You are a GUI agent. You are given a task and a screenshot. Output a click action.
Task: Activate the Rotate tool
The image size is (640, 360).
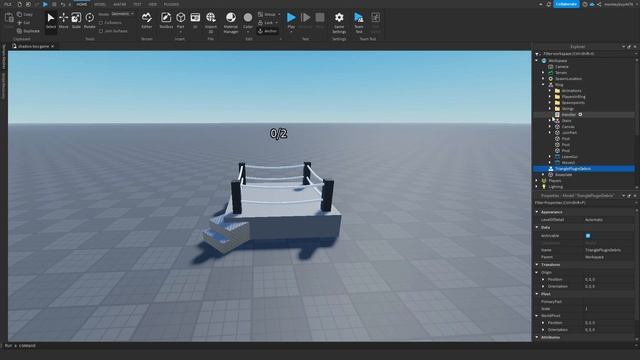(x=89, y=21)
